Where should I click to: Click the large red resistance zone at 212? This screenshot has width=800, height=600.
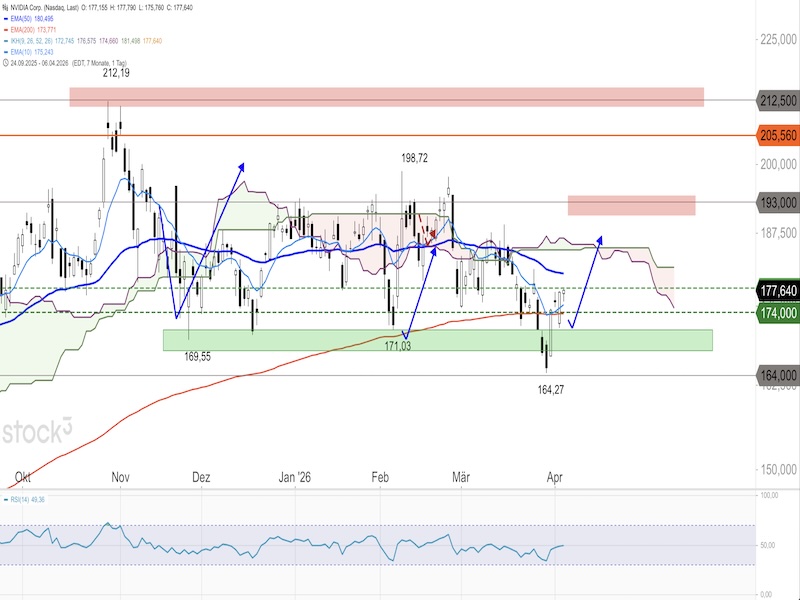386,96
